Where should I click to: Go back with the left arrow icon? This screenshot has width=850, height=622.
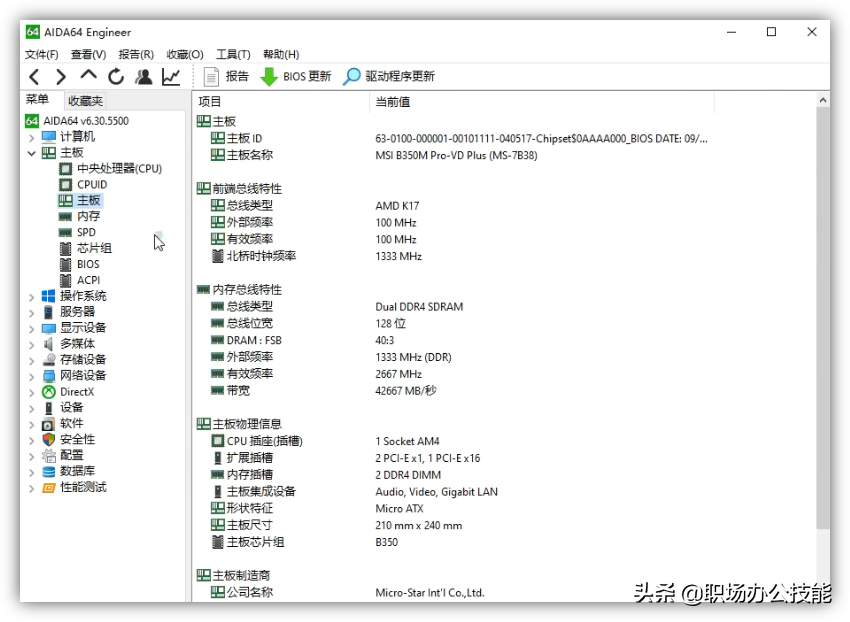(34, 77)
